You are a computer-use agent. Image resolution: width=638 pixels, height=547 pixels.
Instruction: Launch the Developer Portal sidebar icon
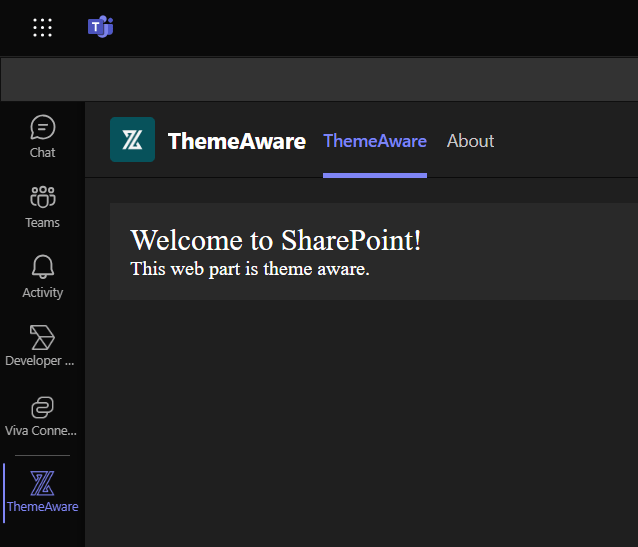(42, 337)
